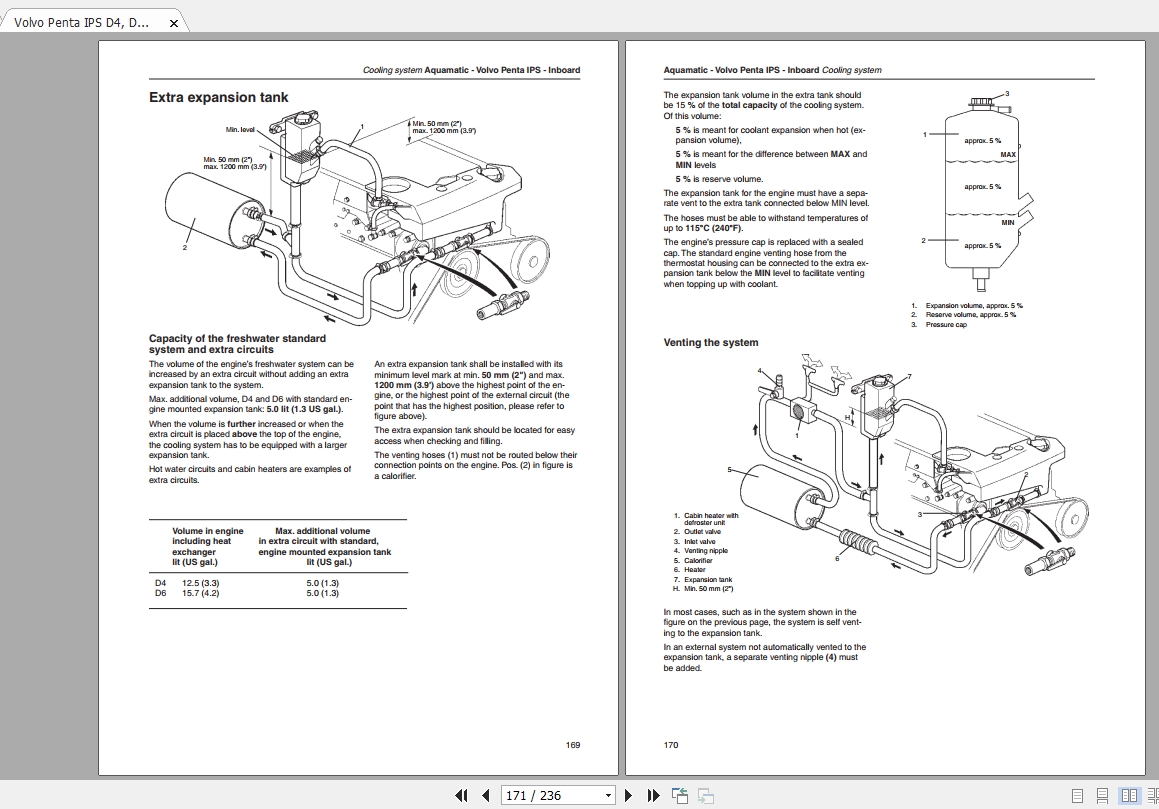Image resolution: width=1159 pixels, height=809 pixels.
Task: Click the Venting the system section title
Action: (708, 342)
